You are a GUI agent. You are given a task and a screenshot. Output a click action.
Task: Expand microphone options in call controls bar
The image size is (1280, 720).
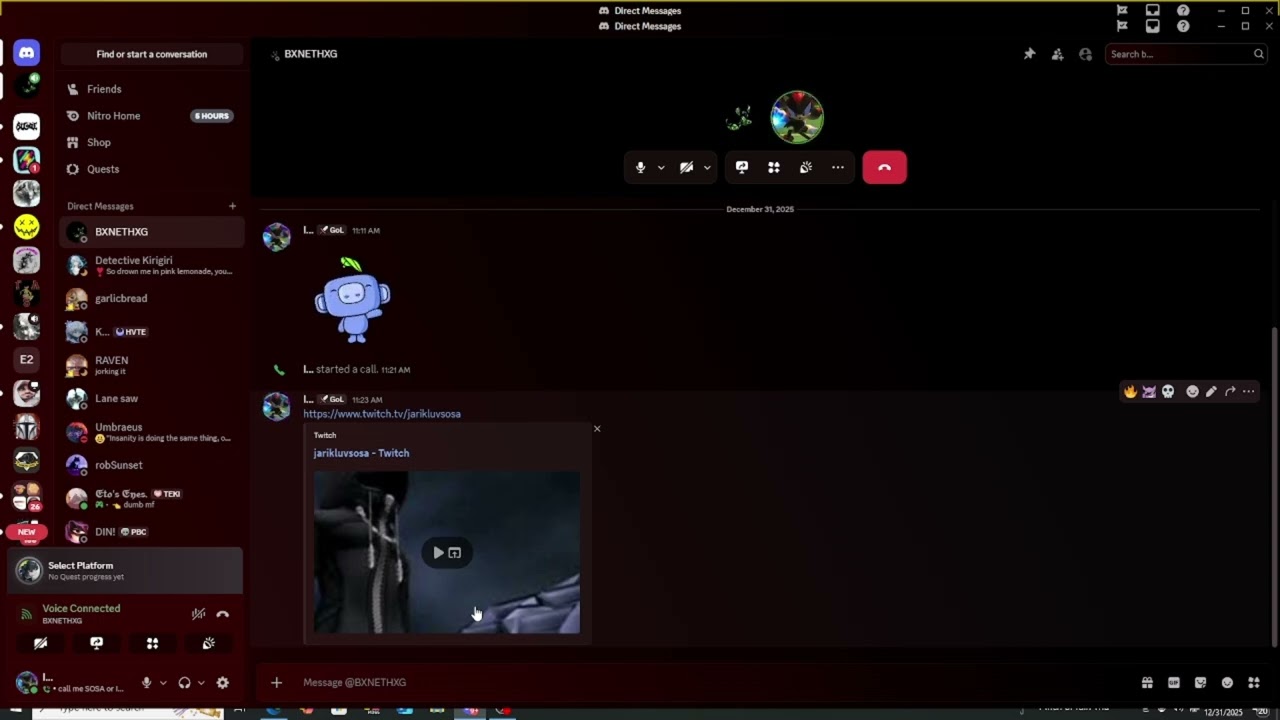(x=661, y=167)
